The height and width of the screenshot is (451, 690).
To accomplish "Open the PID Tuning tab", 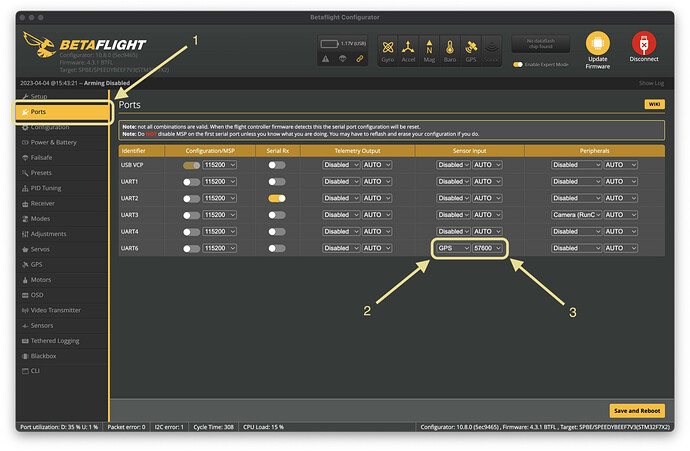I will tap(62, 188).
